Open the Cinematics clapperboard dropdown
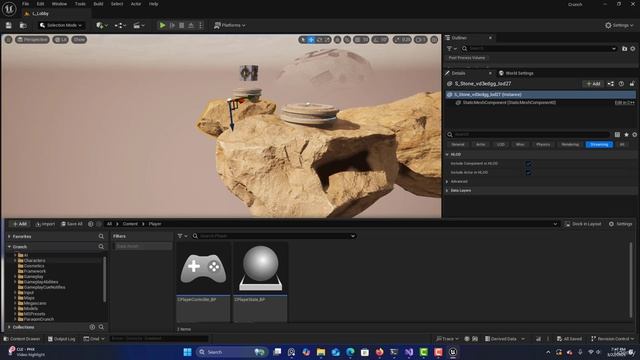Screen dimensions: 640x360 click(138, 25)
